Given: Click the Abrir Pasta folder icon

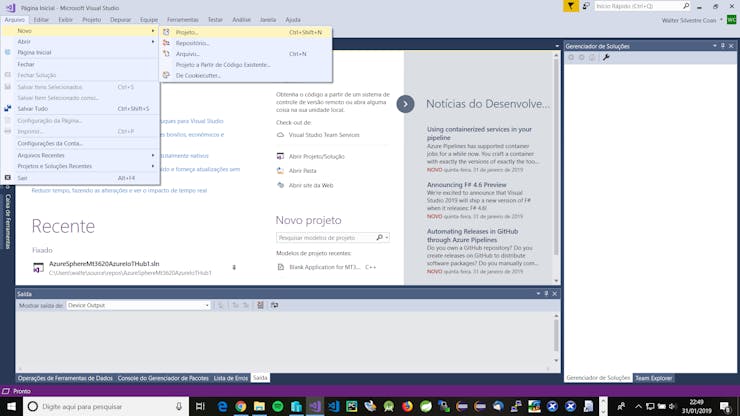Looking at the screenshot, I should point(280,170).
